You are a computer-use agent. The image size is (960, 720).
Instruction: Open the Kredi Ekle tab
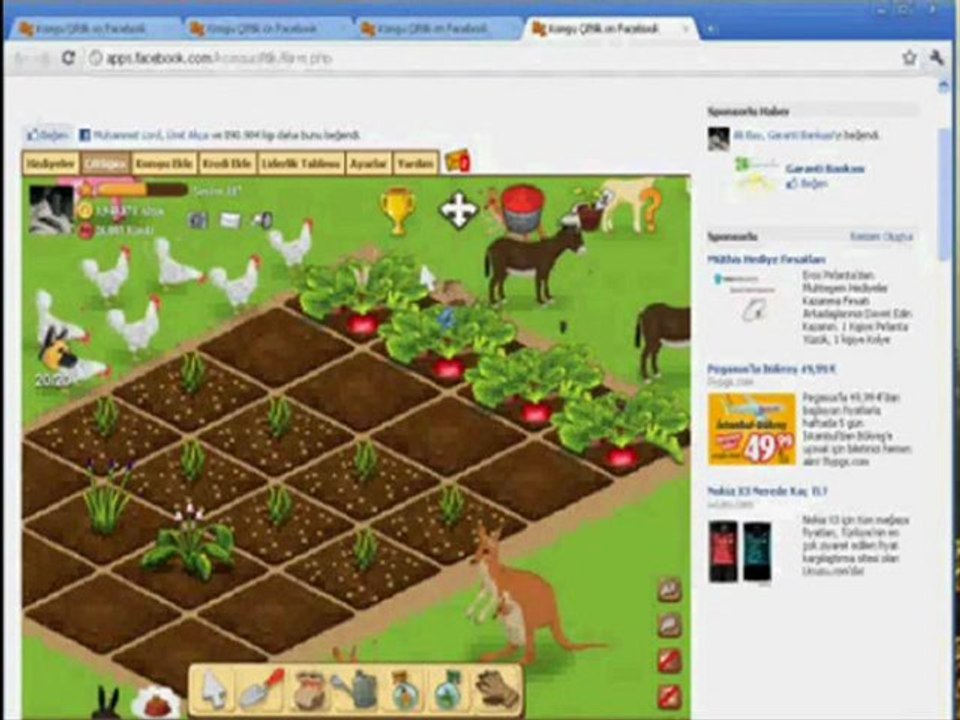[227, 163]
